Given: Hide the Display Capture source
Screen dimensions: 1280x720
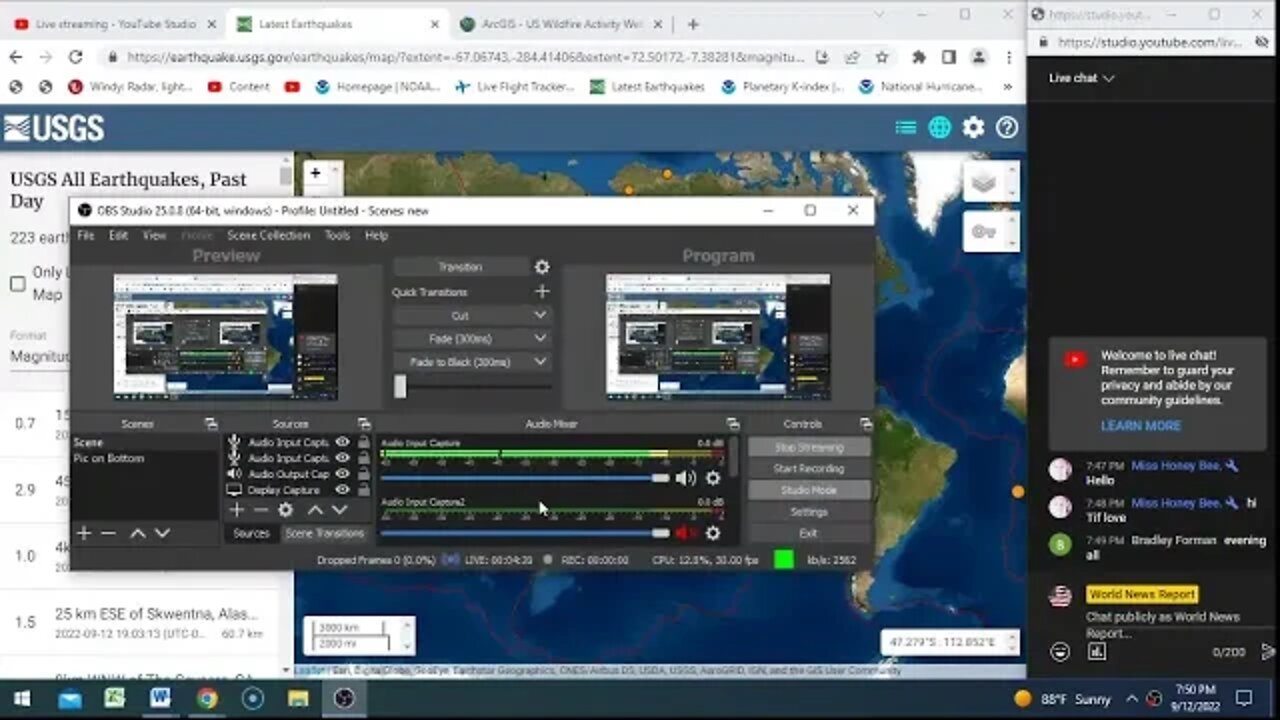Looking at the screenshot, I should pos(343,490).
